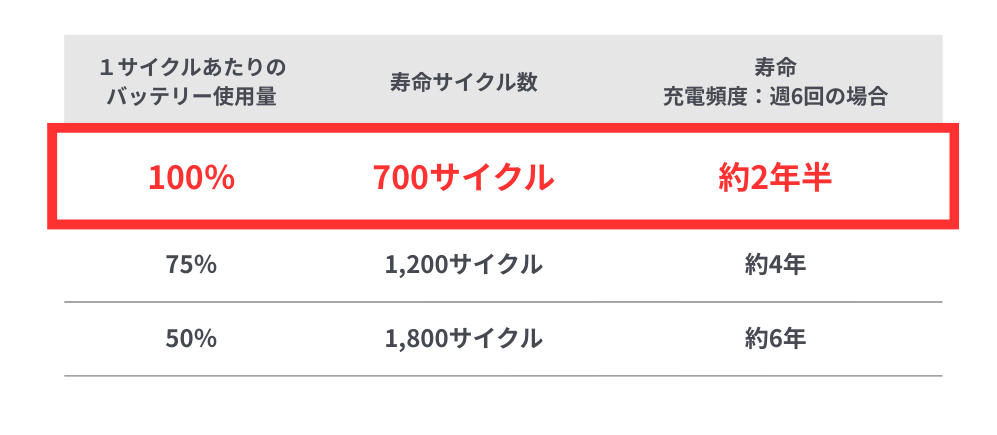Click the 寿命サイクル数 column header
Viewport: 997px width, 435px height.
coord(463,82)
